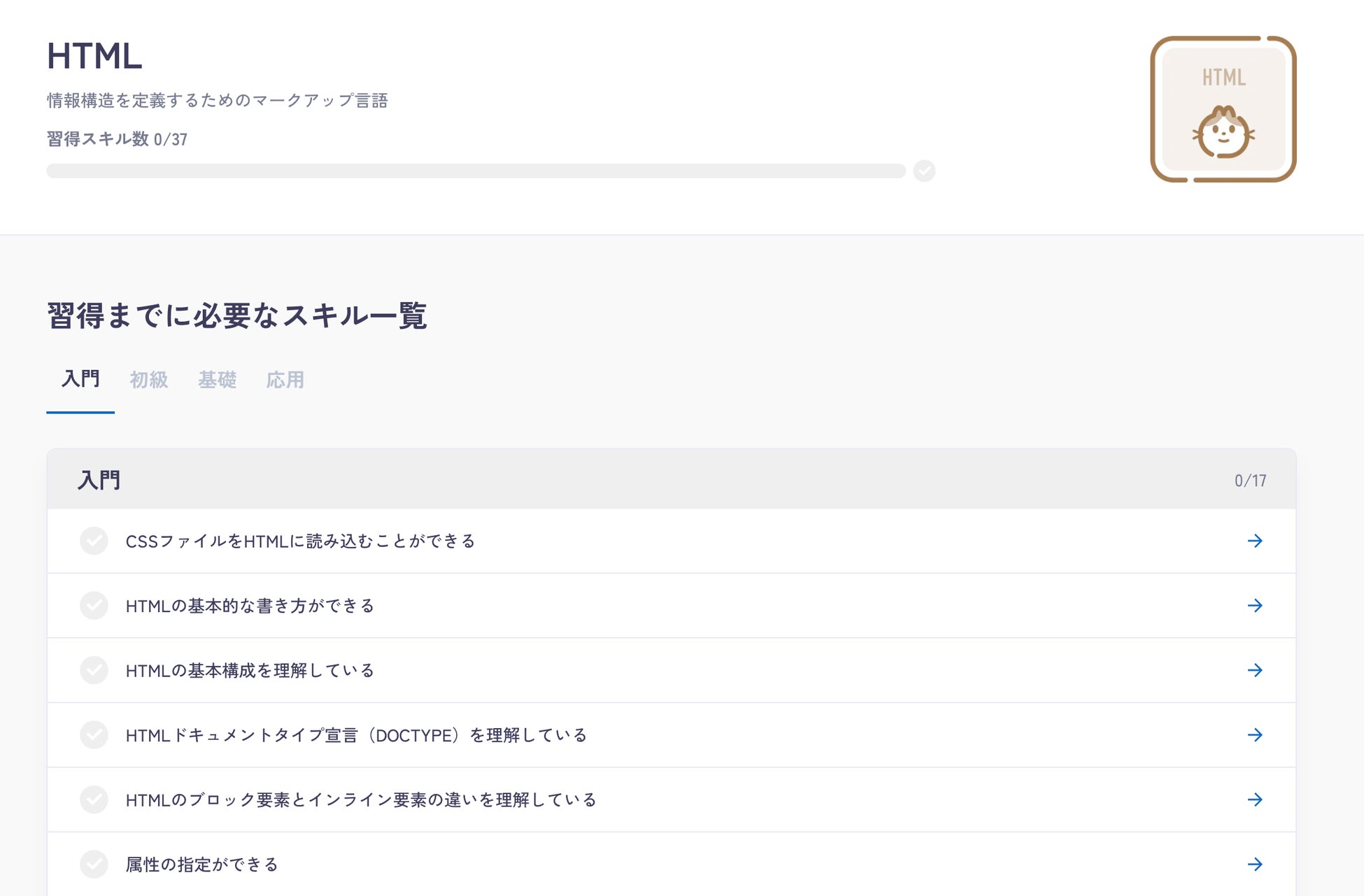Toggle check for HTMLの基本構成を理解している

(x=94, y=670)
